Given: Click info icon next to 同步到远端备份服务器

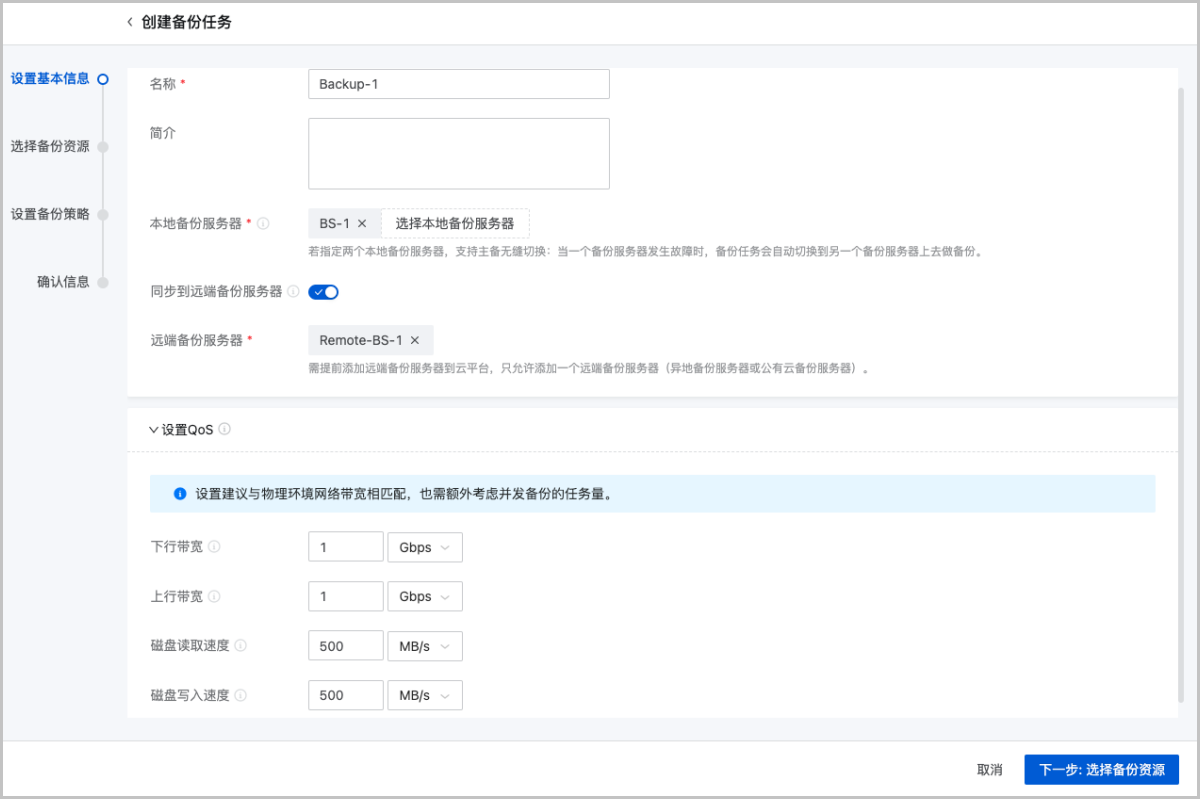Looking at the screenshot, I should pos(293,292).
